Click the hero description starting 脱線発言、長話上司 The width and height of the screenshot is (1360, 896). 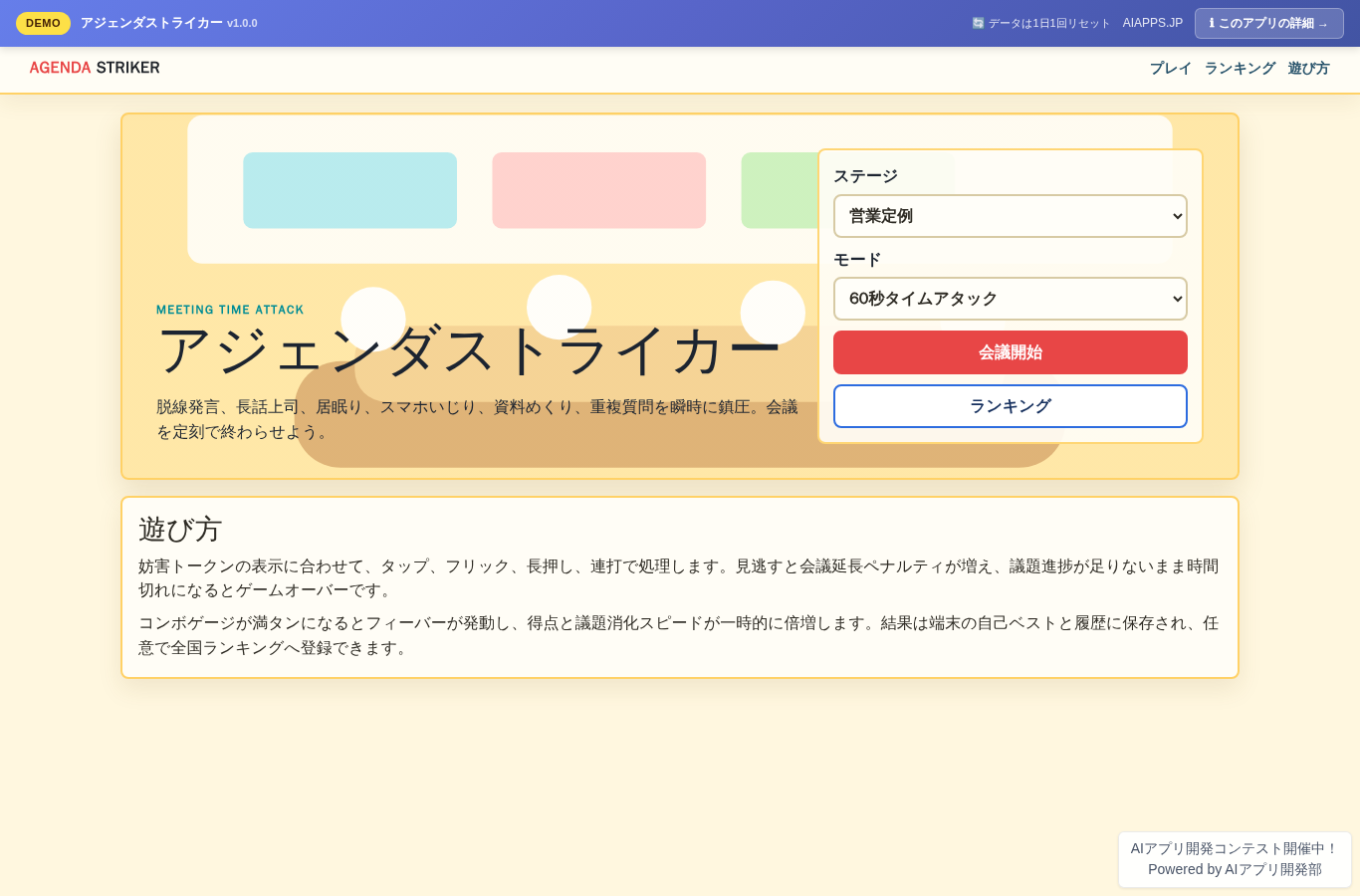(x=478, y=419)
